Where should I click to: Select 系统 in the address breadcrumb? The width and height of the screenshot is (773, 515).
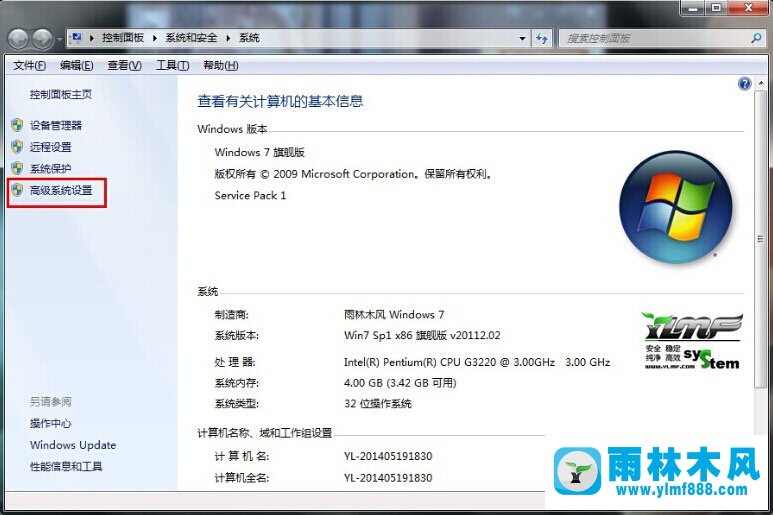pos(249,38)
